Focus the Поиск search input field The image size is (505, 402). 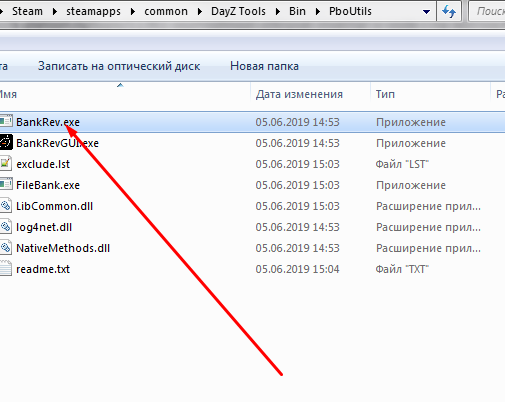click(x=487, y=11)
